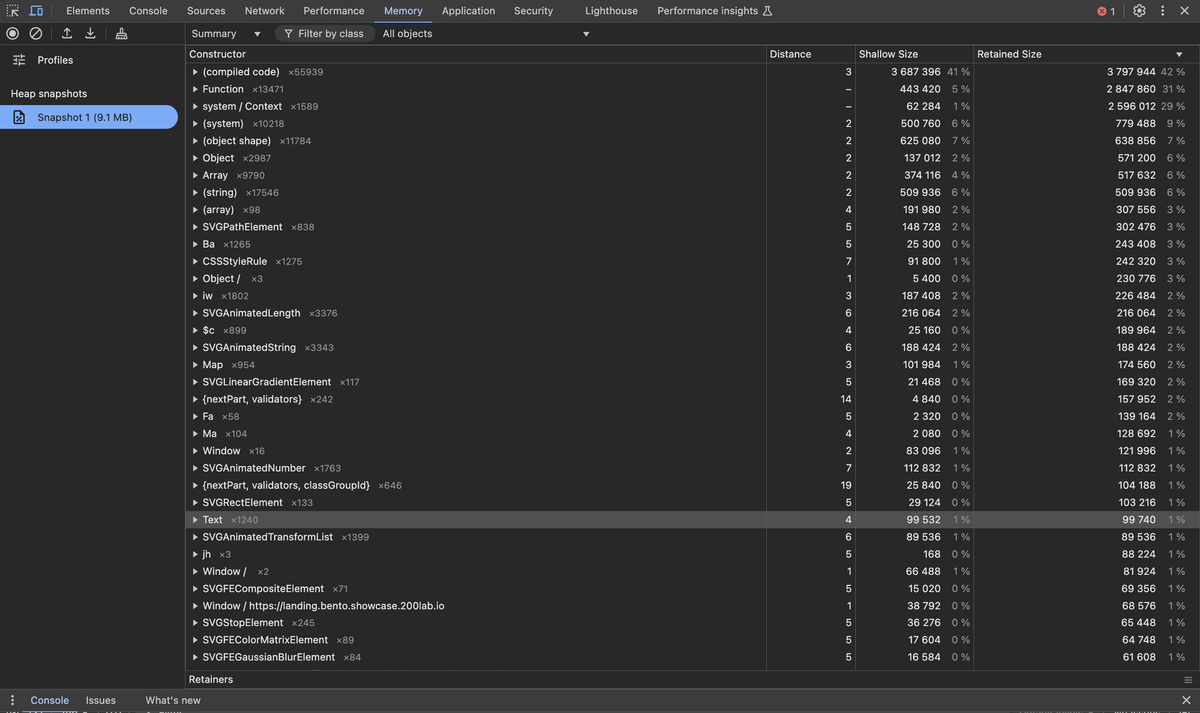Take a new heap snapshot

tap(11, 33)
